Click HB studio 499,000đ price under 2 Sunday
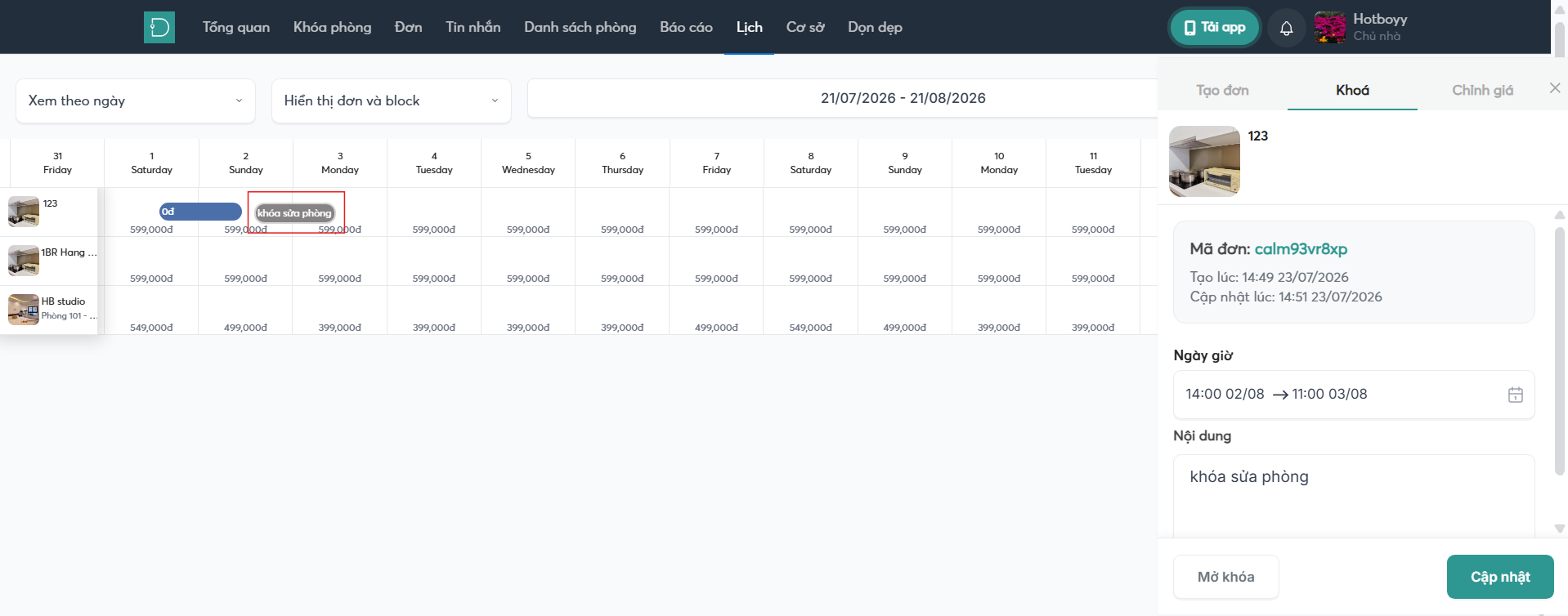 246,328
